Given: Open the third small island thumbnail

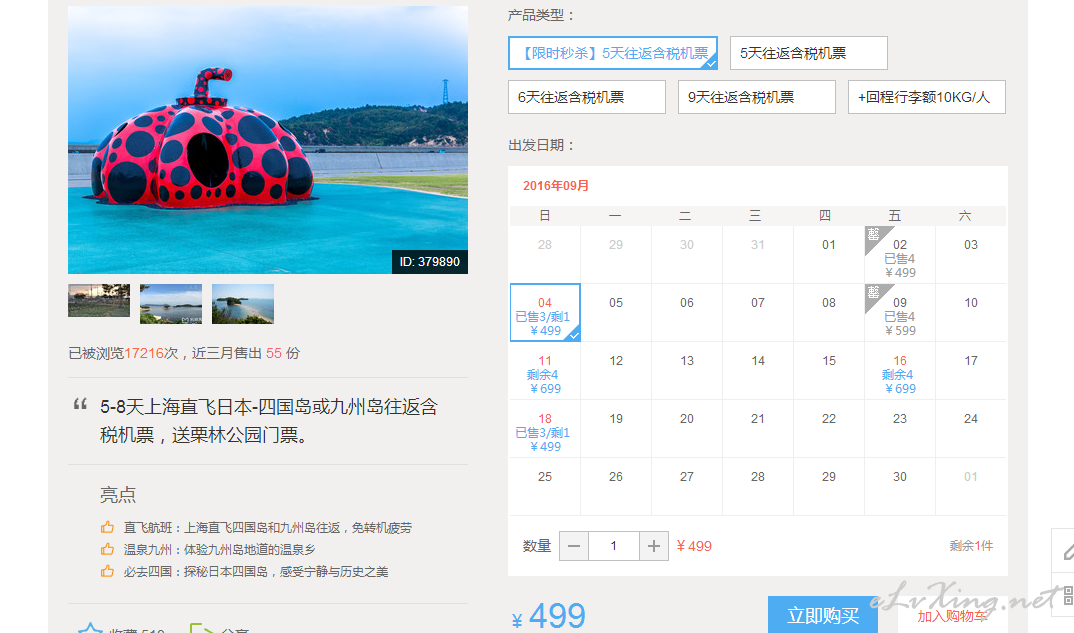Looking at the screenshot, I should (242, 303).
